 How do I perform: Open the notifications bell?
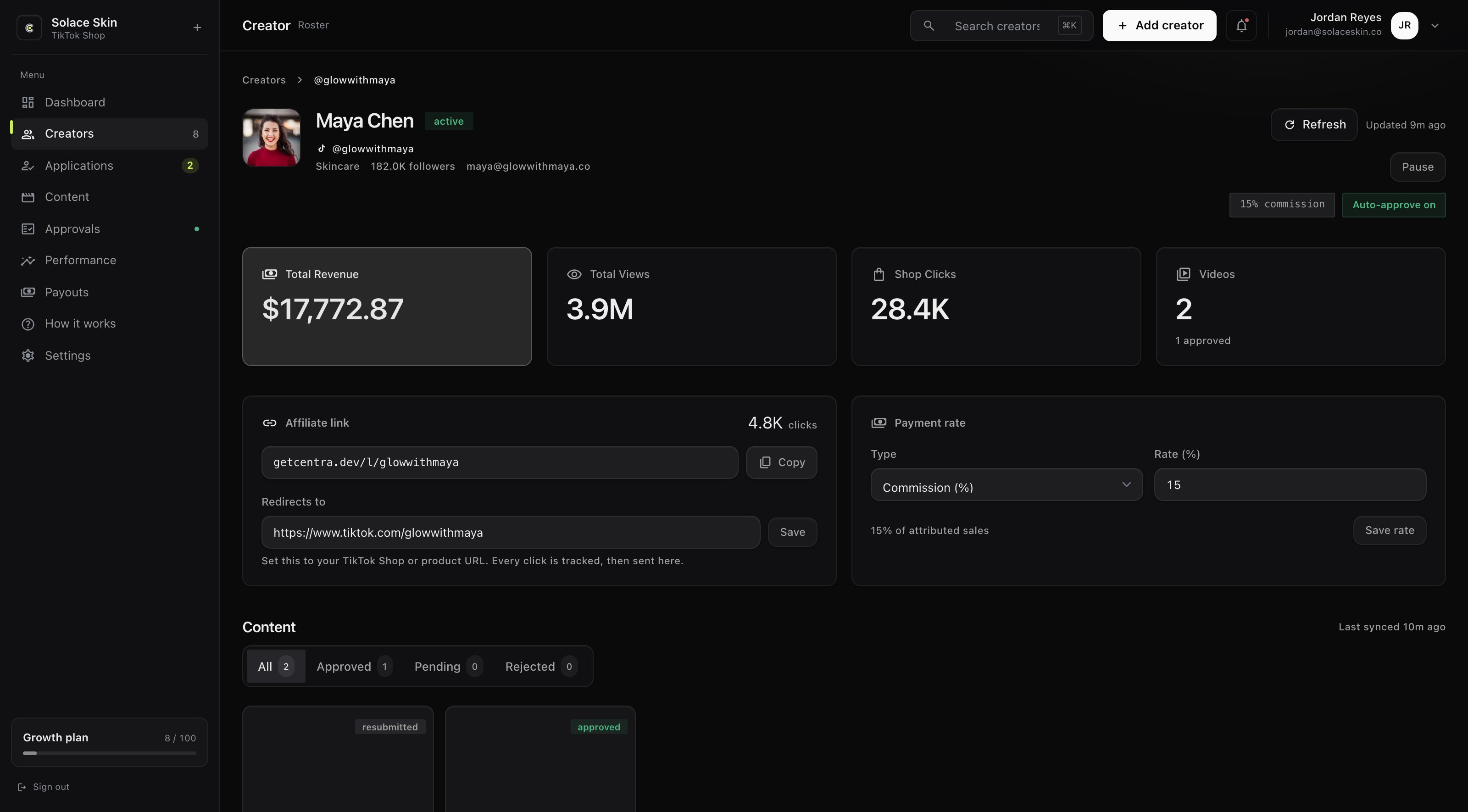click(x=1241, y=26)
